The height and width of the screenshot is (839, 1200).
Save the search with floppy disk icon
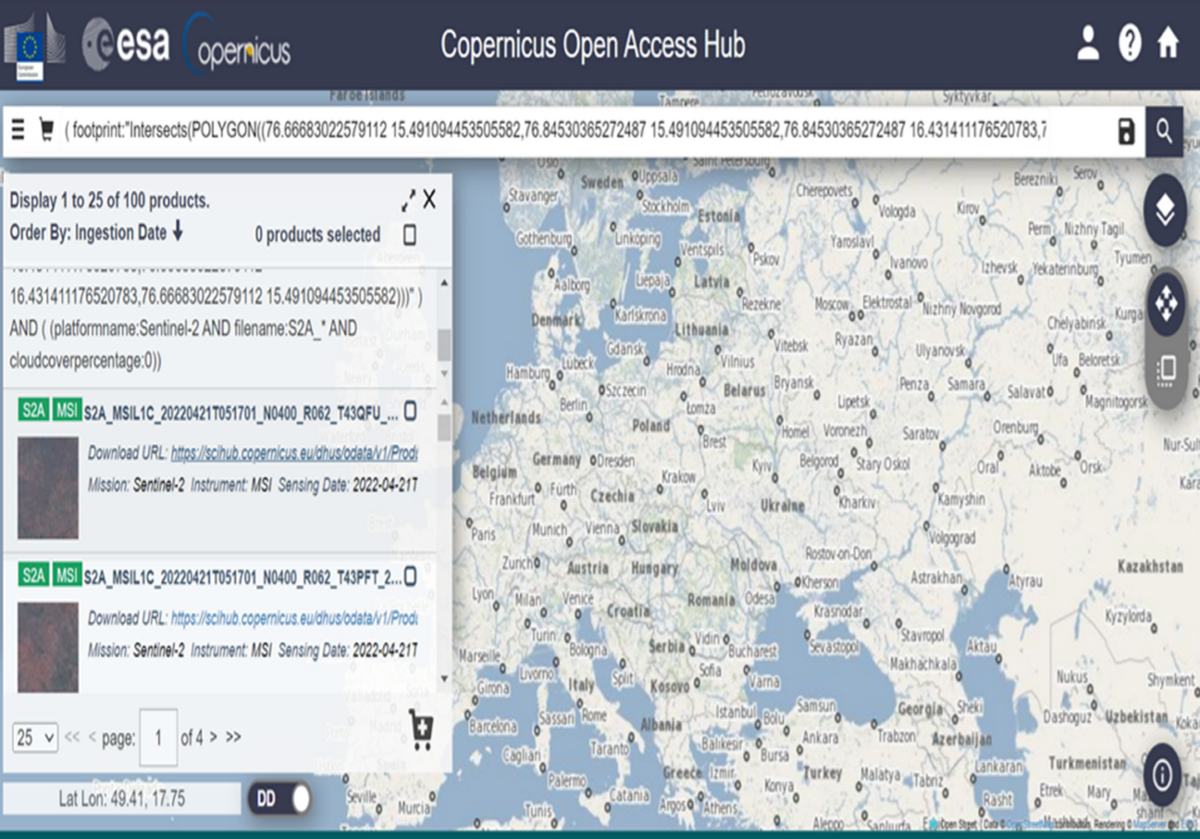coord(1126,131)
